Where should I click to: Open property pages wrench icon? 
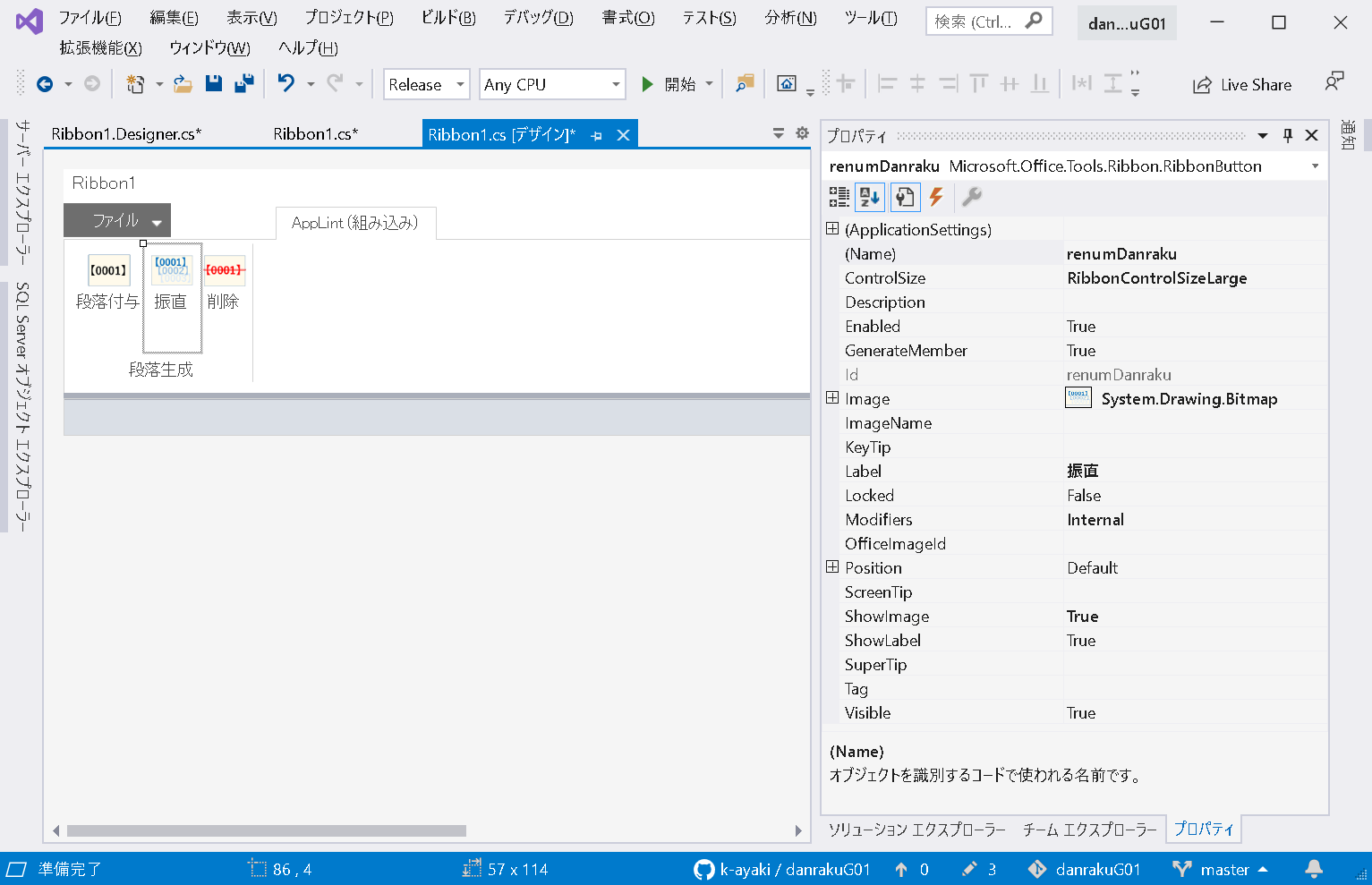[972, 197]
